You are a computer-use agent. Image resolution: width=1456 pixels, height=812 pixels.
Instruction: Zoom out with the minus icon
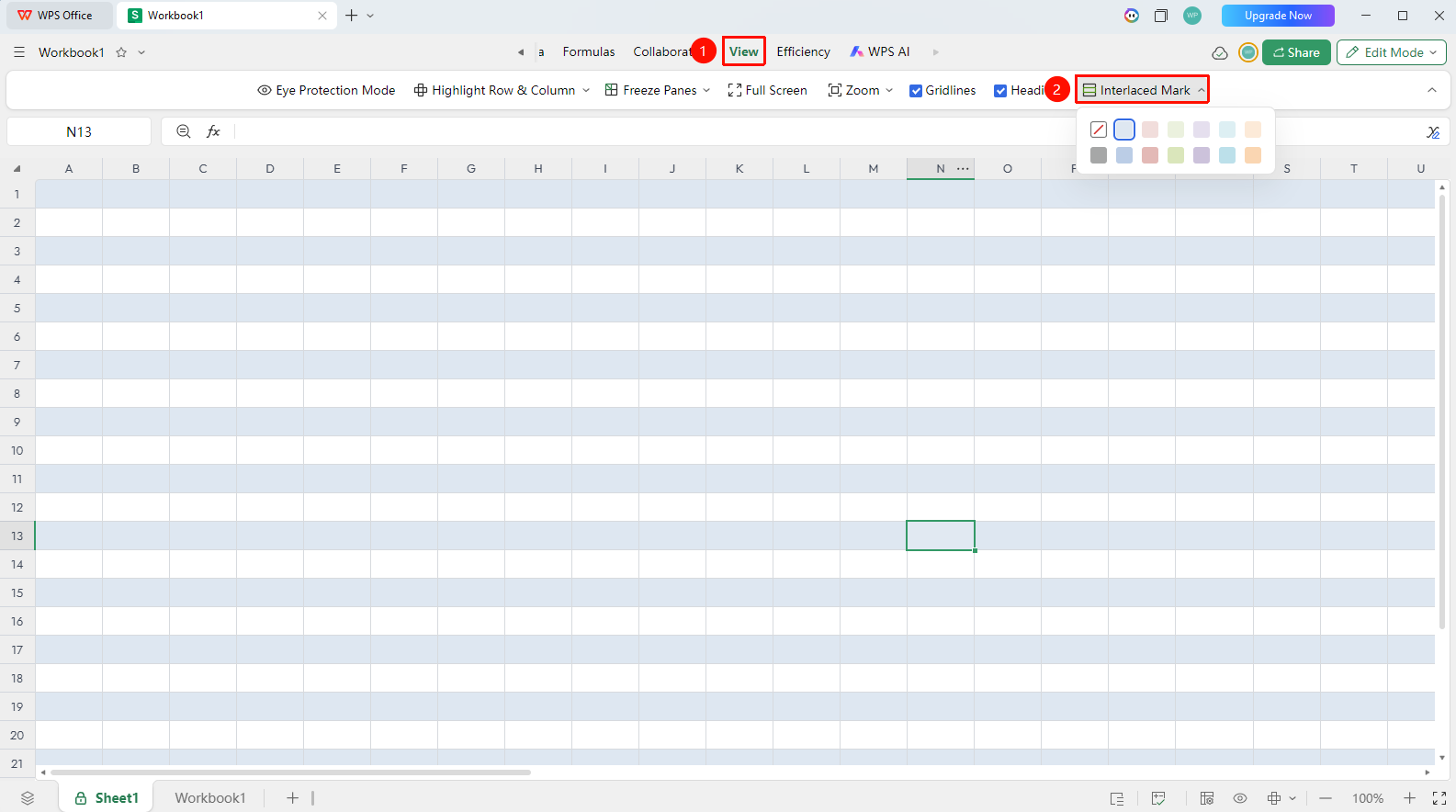[x=1326, y=798]
